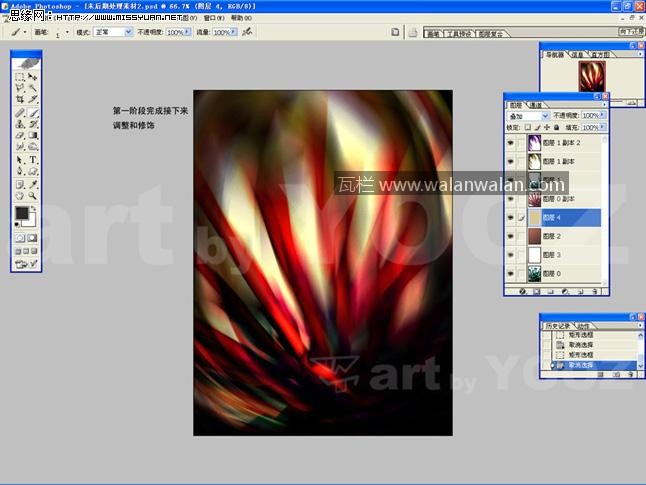646x485 pixels.
Task: Toggle visibility of layer 图层 2
Action: click(x=511, y=236)
